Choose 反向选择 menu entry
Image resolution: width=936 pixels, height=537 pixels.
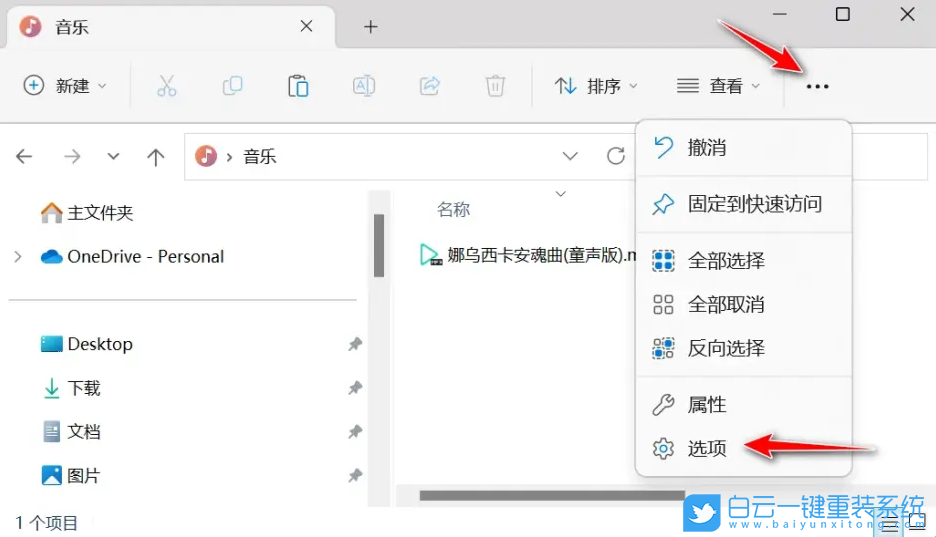coord(744,348)
